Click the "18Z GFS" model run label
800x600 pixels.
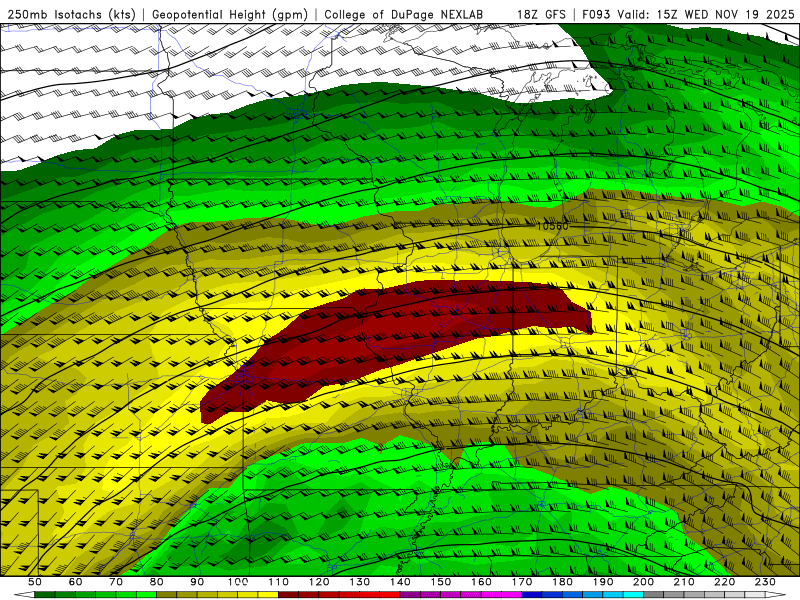pos(541,15)
